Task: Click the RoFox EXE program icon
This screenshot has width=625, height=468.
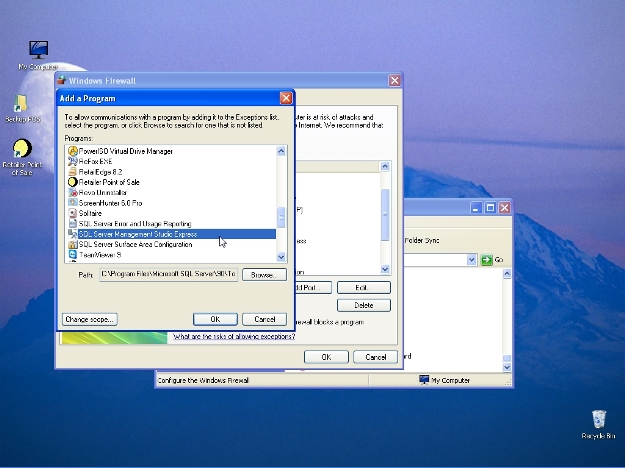Action: (73, 161)
